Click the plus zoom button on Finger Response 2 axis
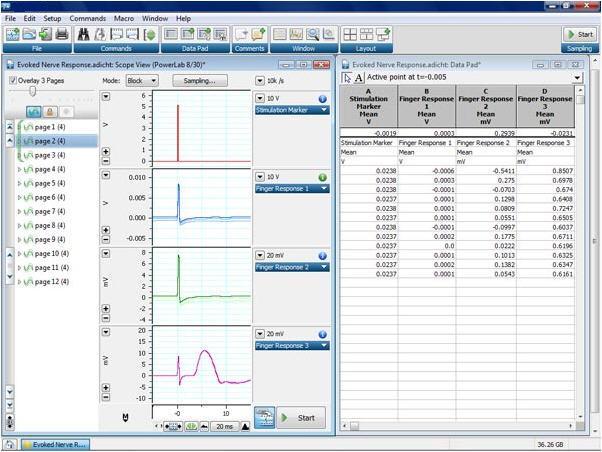The width and height of the screenshot is (602, 452). 106,308
